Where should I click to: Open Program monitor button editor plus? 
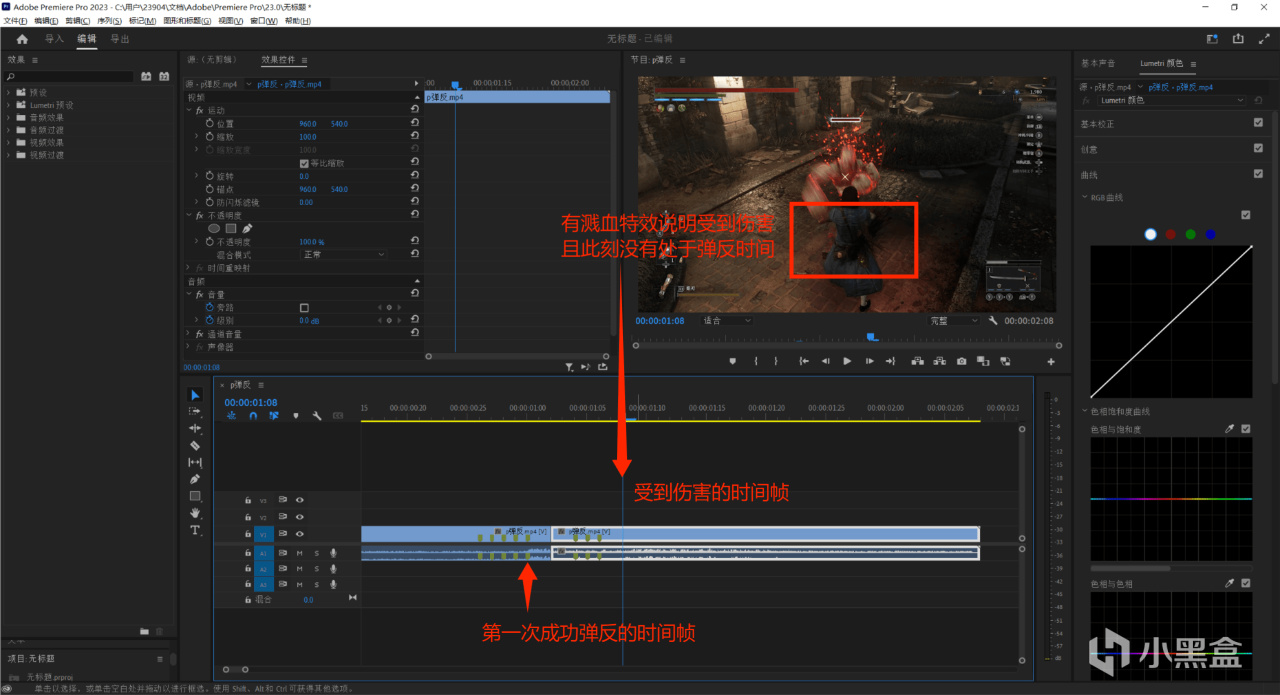tap(1051, 361)
